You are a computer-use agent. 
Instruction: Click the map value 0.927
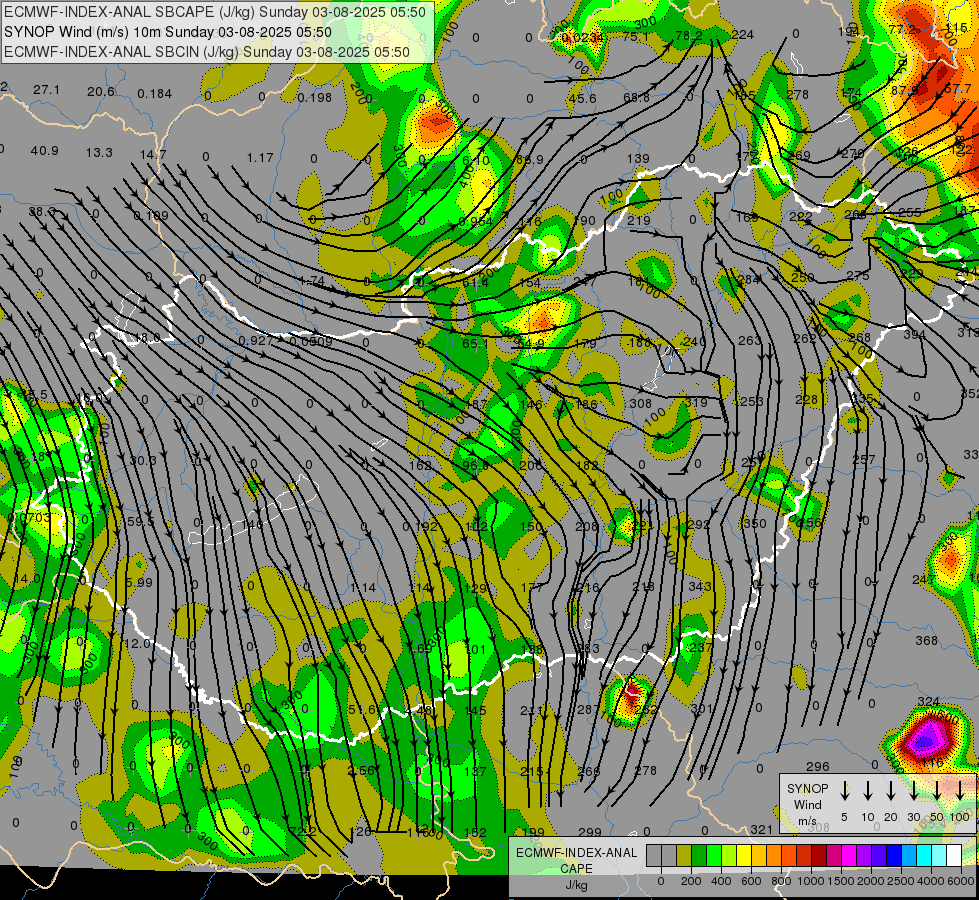coord(256,340)
